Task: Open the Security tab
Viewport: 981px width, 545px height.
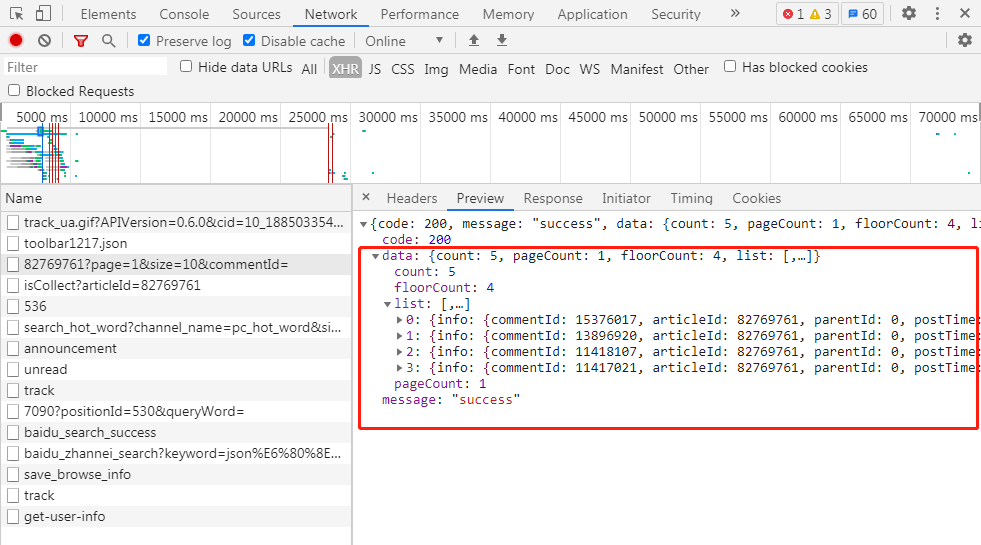Action: tap(676, 14)
